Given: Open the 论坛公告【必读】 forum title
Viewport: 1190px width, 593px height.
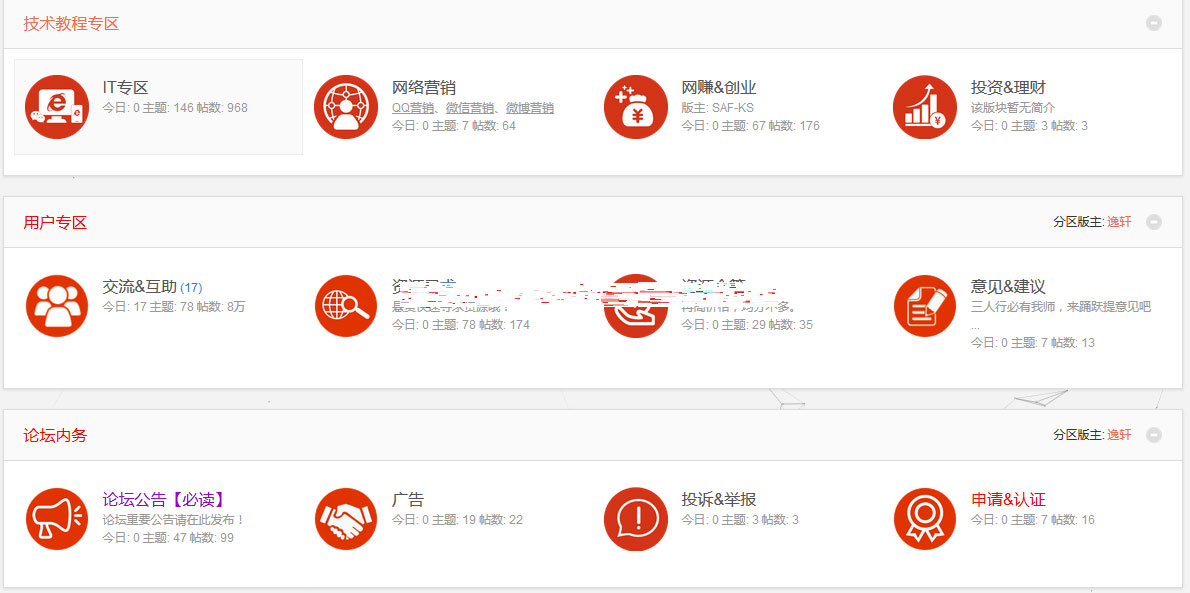Looking at the screenshot, I should [x=163, y=500].
